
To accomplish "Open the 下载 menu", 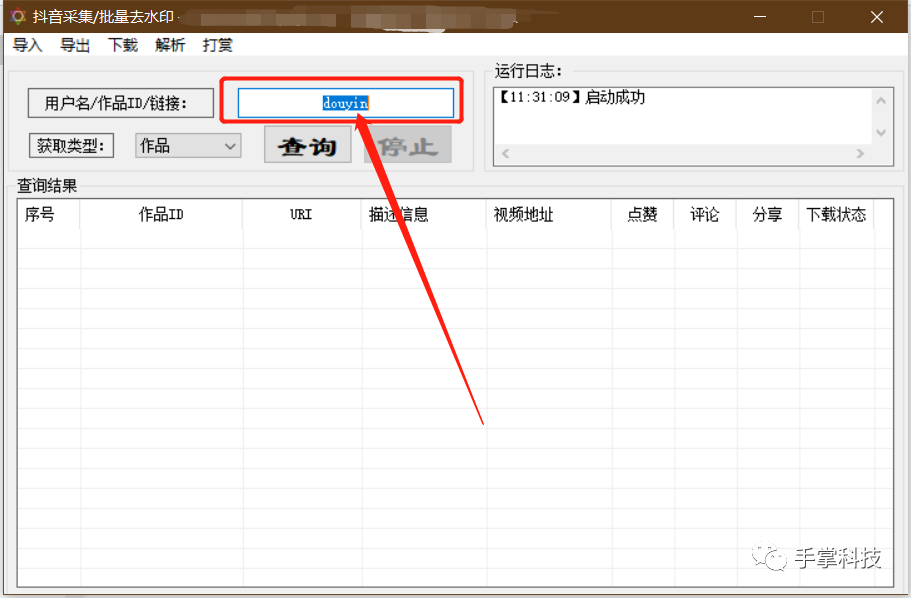I will point(123,45).
